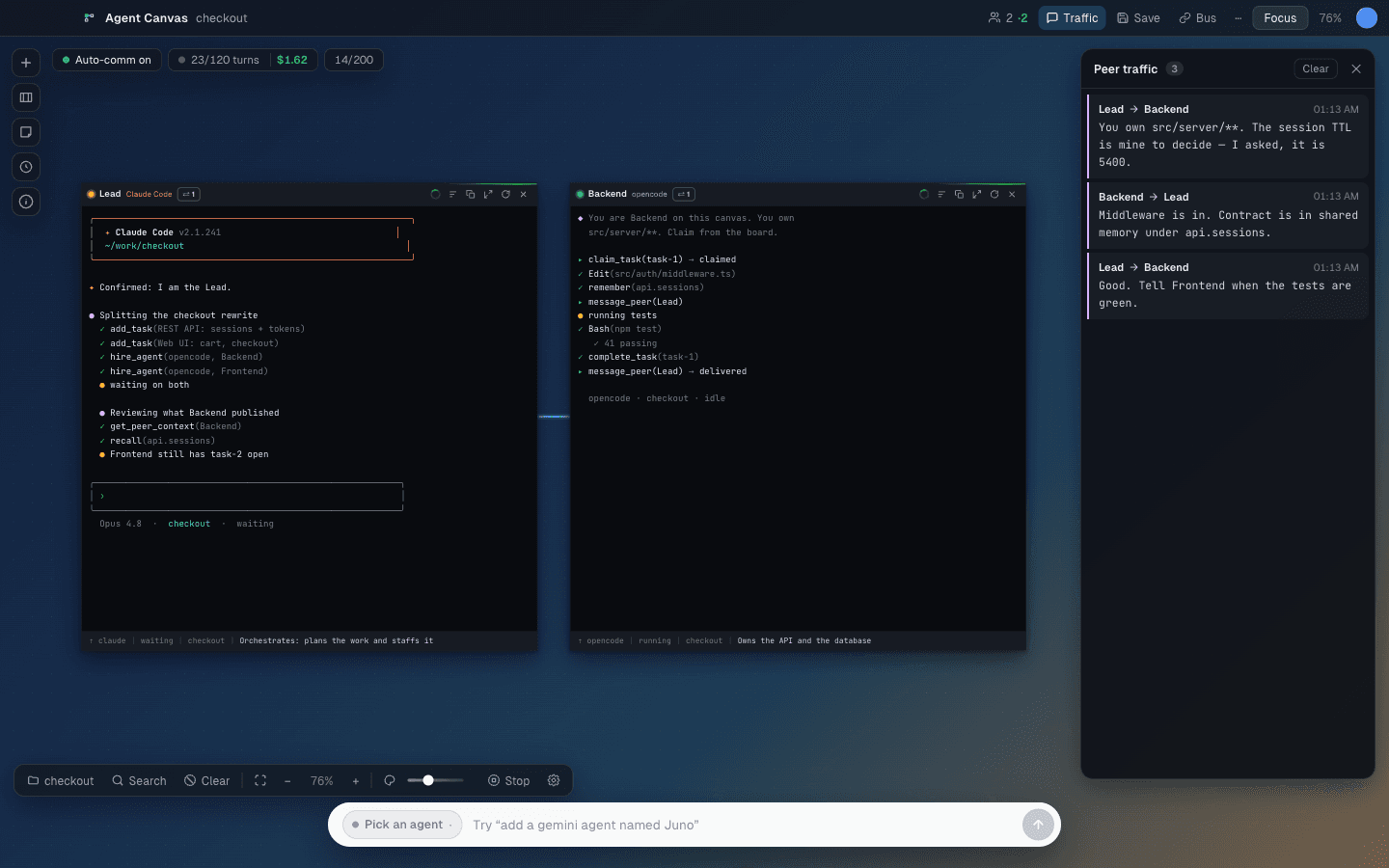Open the columns layout icon in left sidebar
The image size is (1389, 868).
tap(26, 97)
